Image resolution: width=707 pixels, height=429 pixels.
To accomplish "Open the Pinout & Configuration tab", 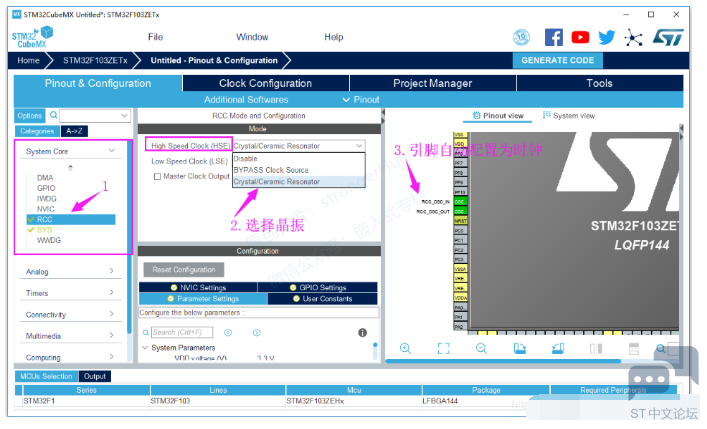I will tap(98, 83).
